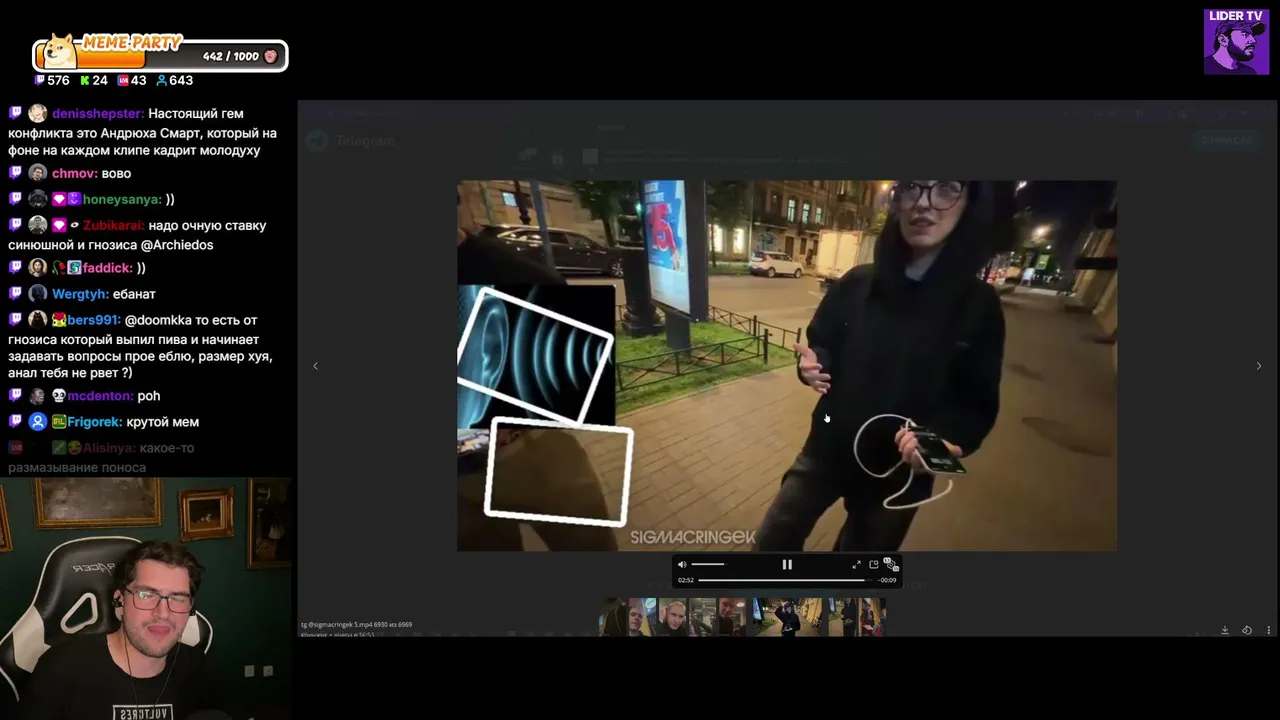Click chmov's avatar in chat

[x=38, y=173]
